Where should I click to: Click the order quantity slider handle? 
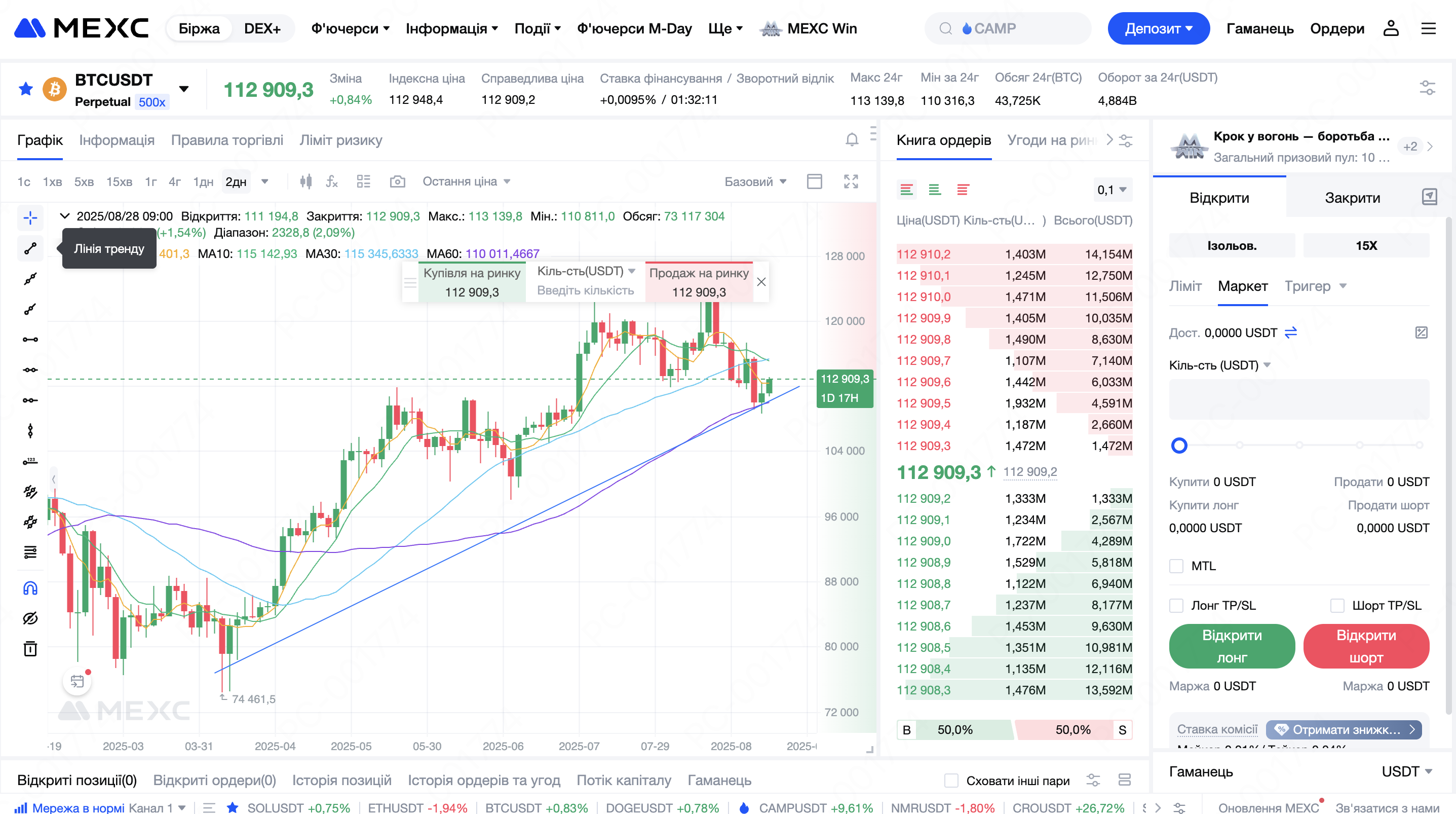1179,446
